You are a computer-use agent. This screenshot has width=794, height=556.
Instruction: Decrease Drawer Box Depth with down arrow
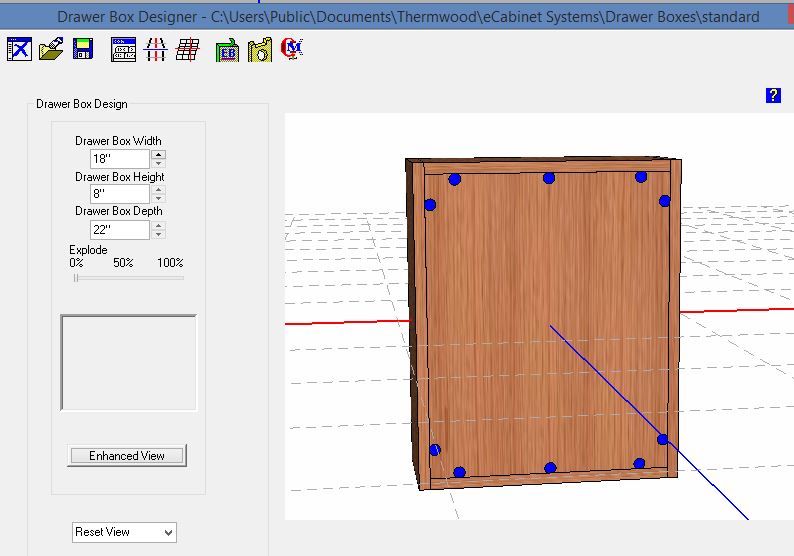(x=158, y=235)
